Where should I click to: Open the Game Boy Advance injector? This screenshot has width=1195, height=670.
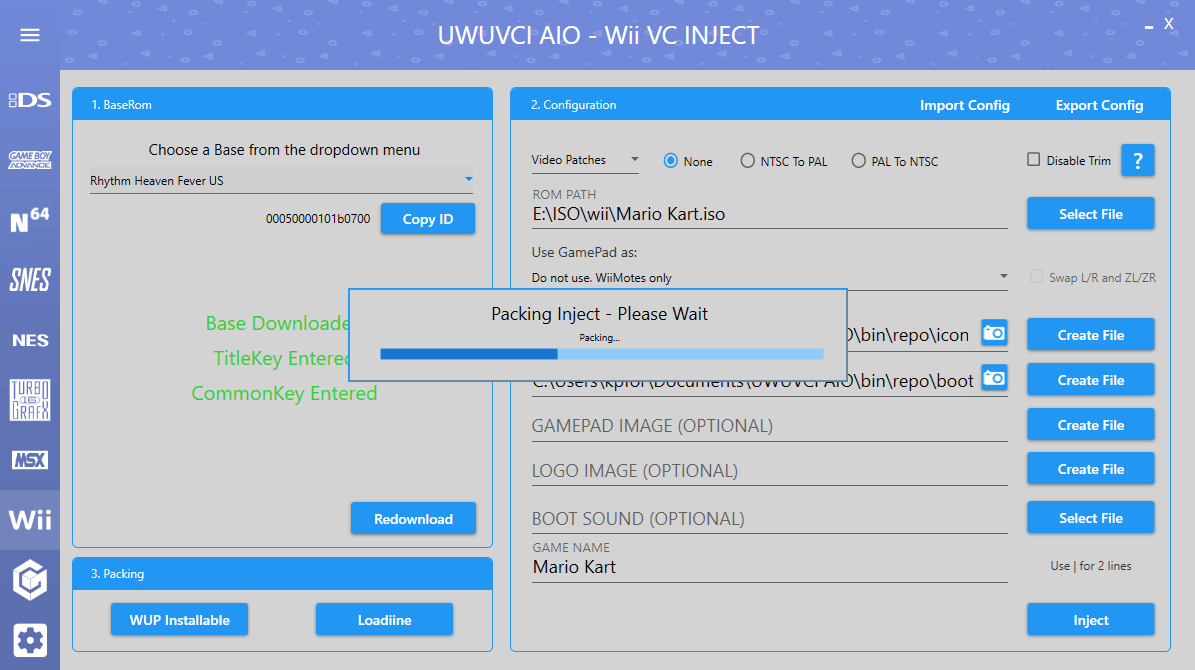click(x=30, y=160)
